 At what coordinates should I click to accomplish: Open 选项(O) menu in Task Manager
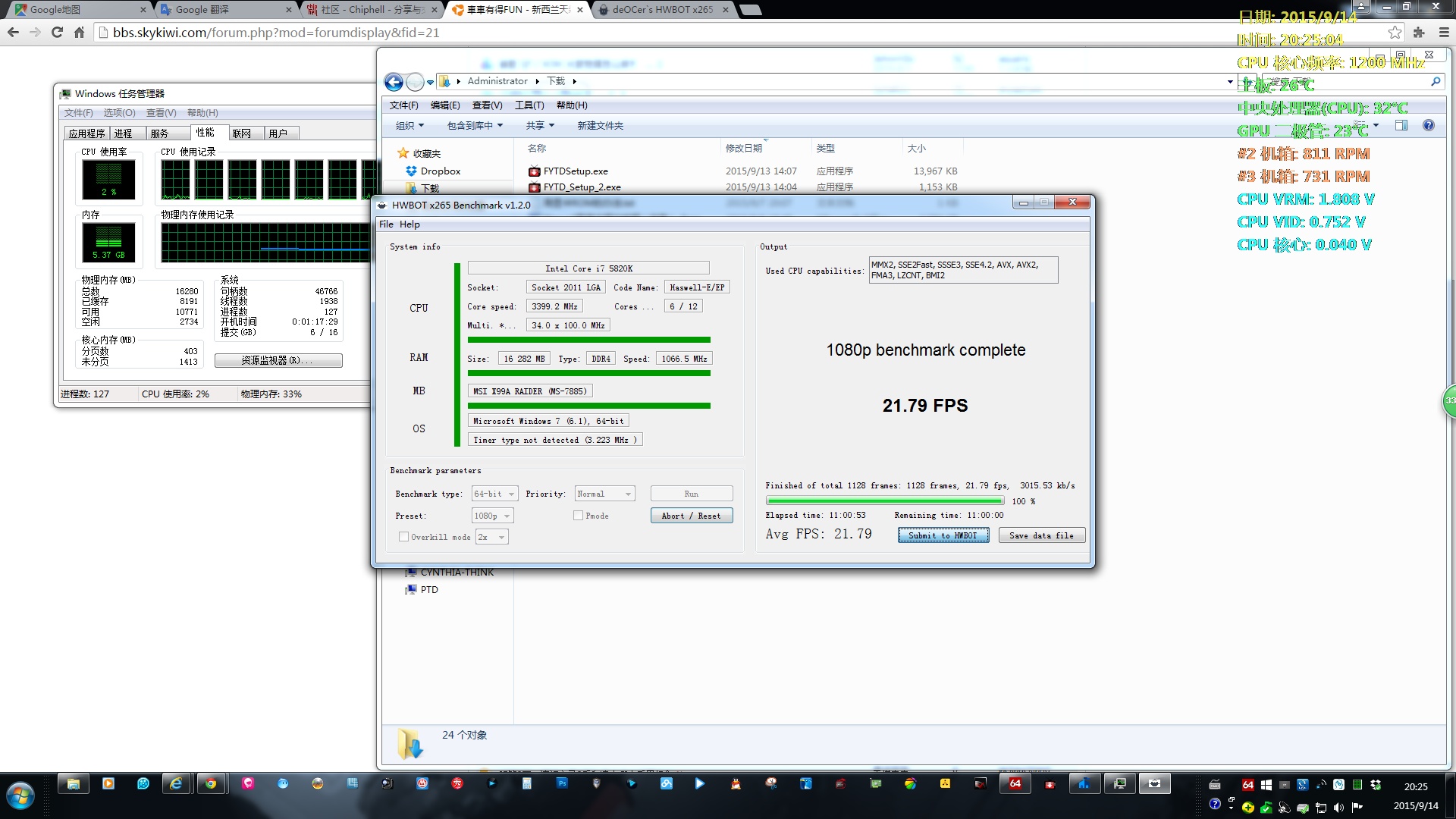point(119,113)
